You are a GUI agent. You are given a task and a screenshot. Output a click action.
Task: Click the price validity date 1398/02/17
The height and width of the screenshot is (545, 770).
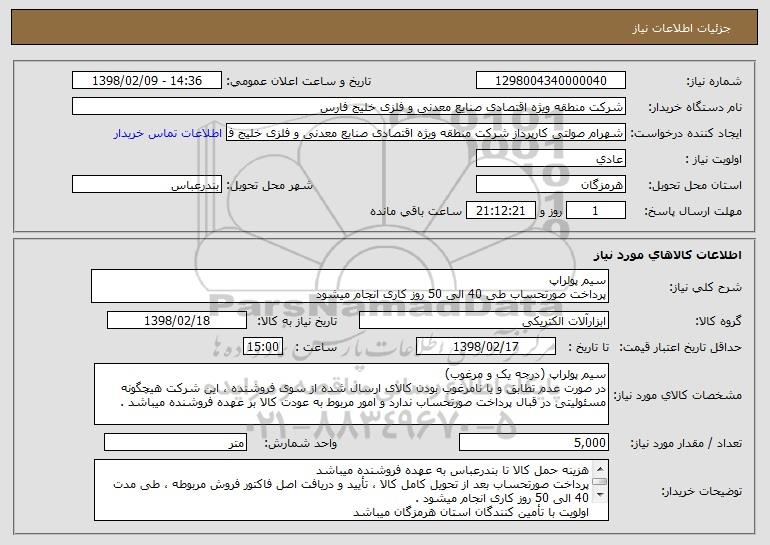point(486,347)
